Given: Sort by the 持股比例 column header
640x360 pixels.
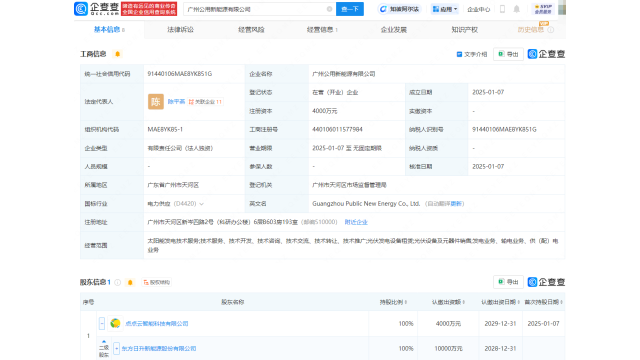Looking at the screenshot, I should click(x=393, y=302).
